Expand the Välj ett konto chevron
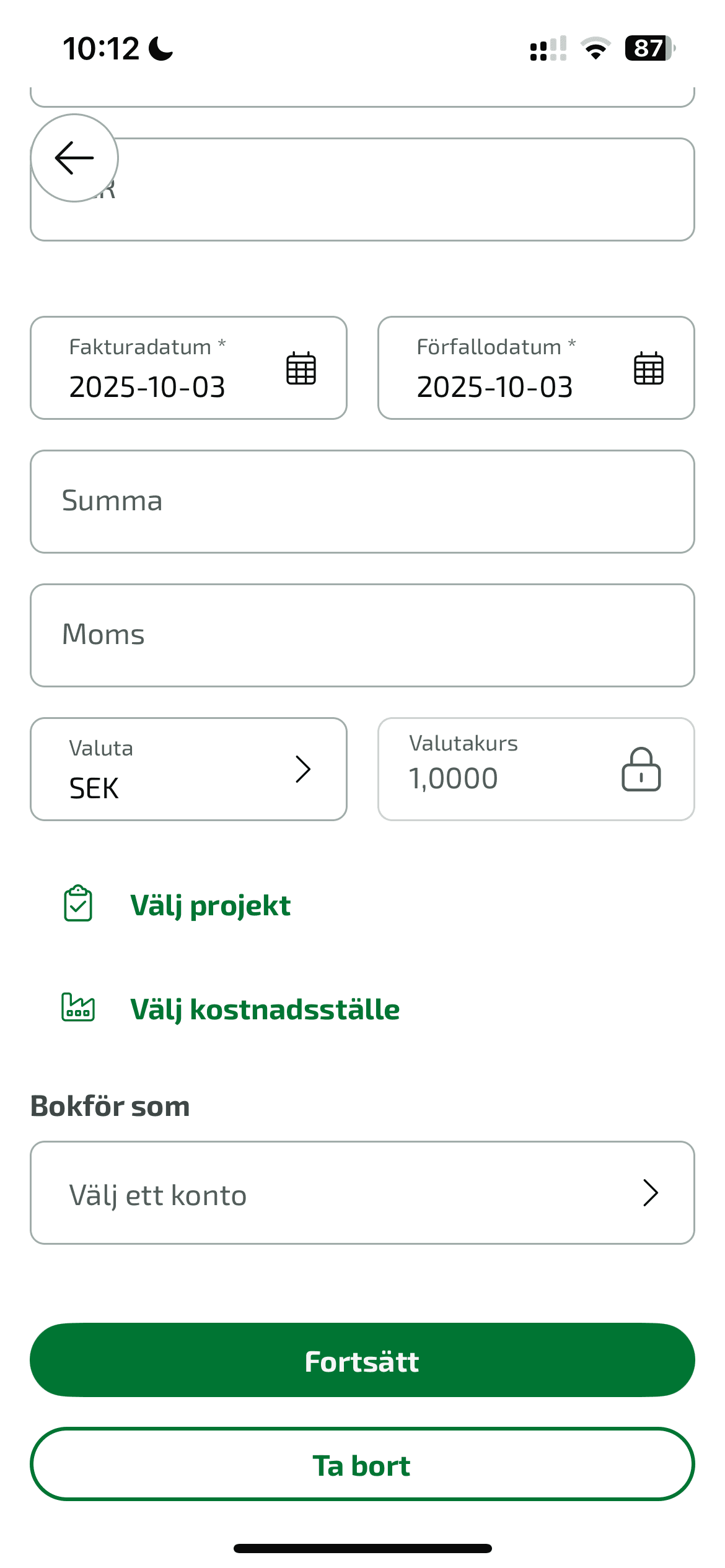This screenshot has height=1568, width=725. pyautogui.click(x=650, y=1193)
